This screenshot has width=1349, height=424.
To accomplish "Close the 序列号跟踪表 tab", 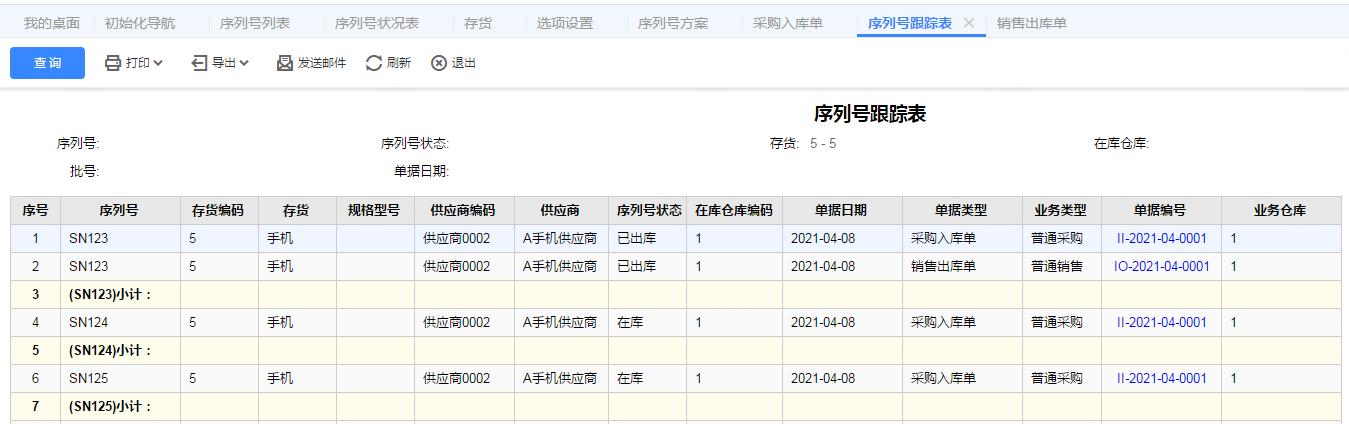I will [x=968, y=23].
